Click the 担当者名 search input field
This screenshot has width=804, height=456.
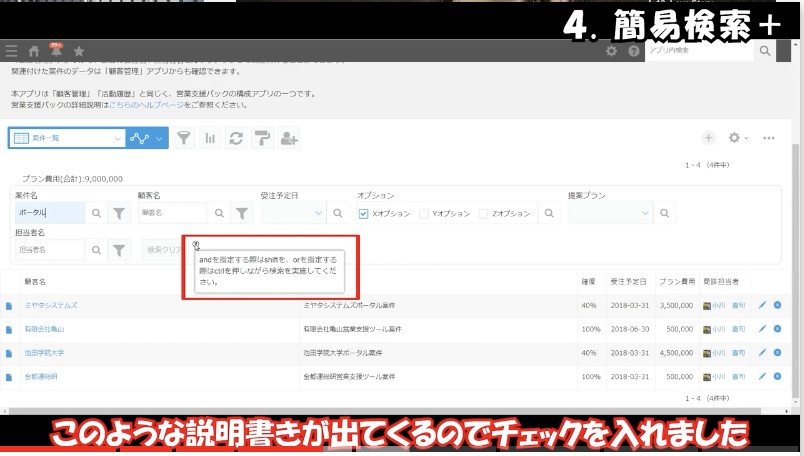coord(49,250)
